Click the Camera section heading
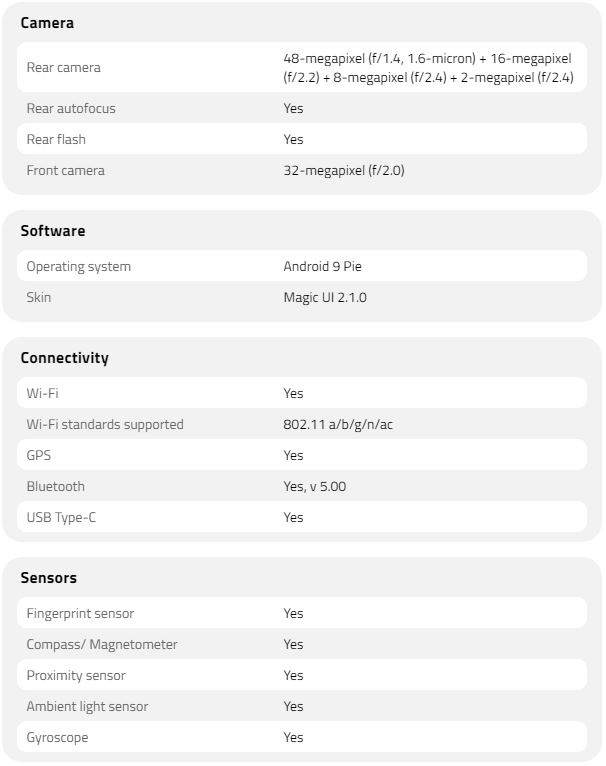The width and height of the screenshot is (606, 766). (x=47, y=23)
